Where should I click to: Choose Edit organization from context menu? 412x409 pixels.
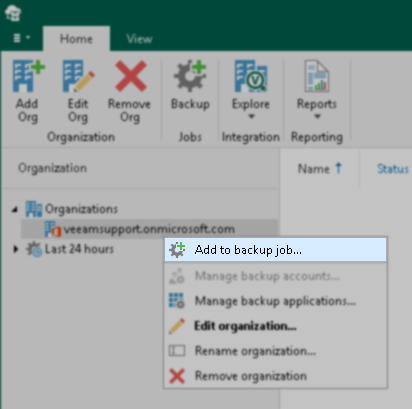pyautogui.click(x=276, y=326)
